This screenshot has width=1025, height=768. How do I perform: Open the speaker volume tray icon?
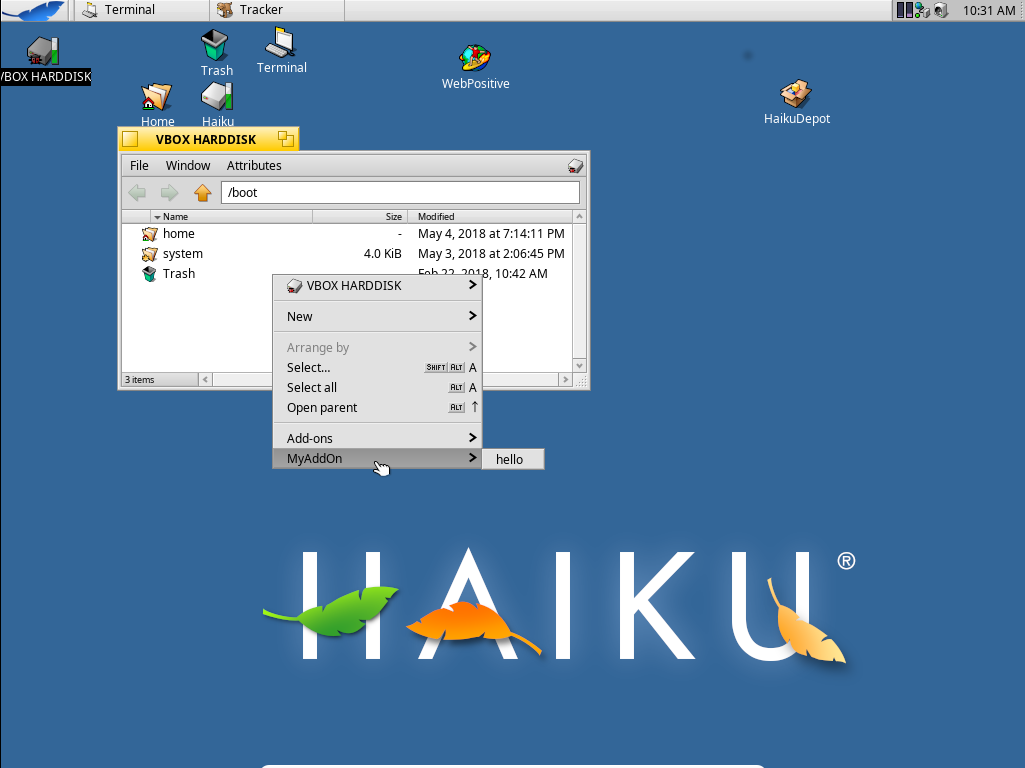point(941,10)
